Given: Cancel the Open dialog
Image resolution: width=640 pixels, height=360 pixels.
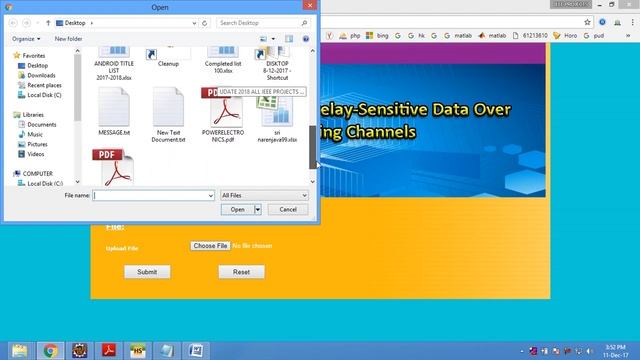Looking at the screenshot, I should point(288,209).
